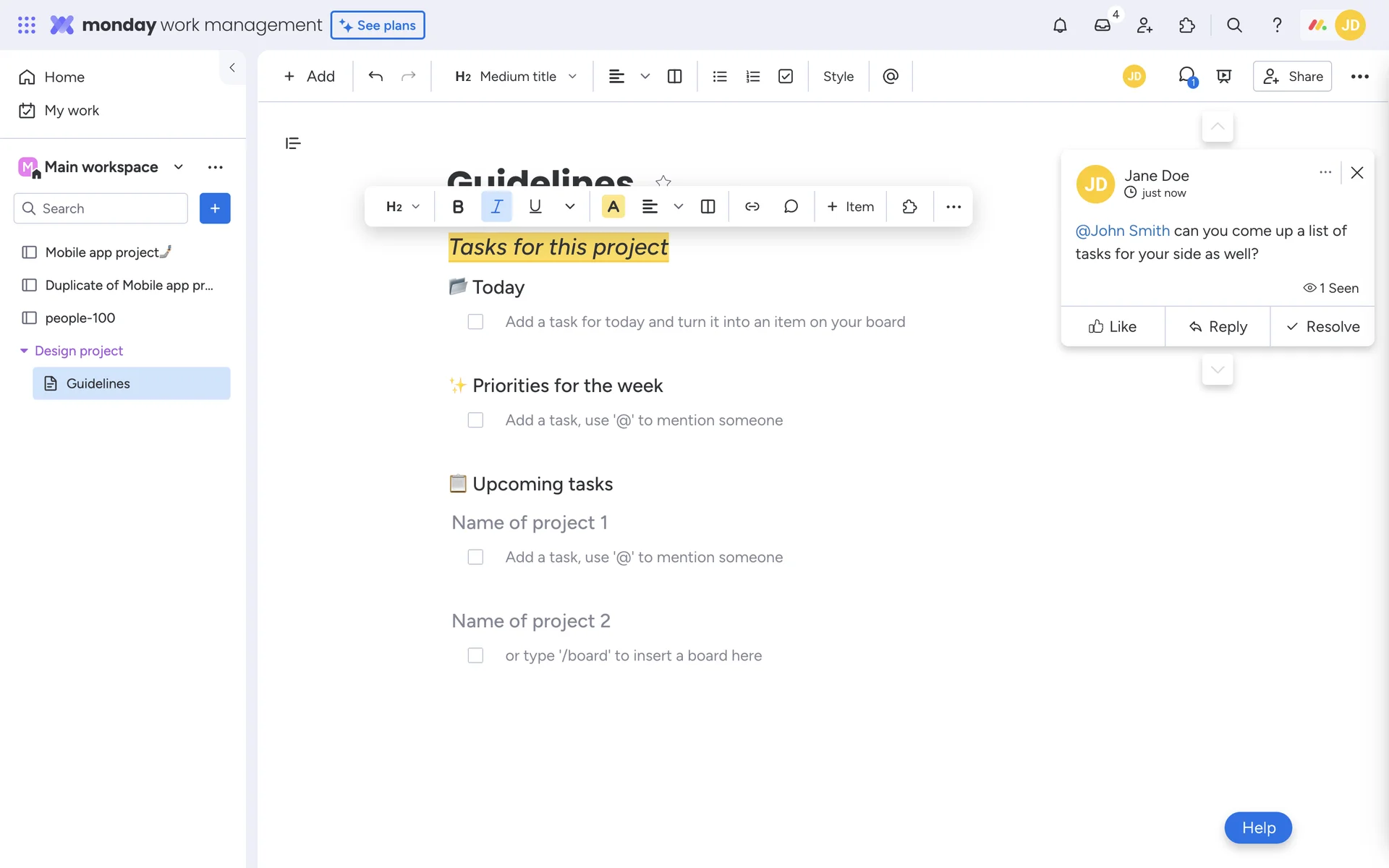Click the numbered list icon
Image resolution: width=1389 pixels, height=868 pixels.
coord(752,77)
